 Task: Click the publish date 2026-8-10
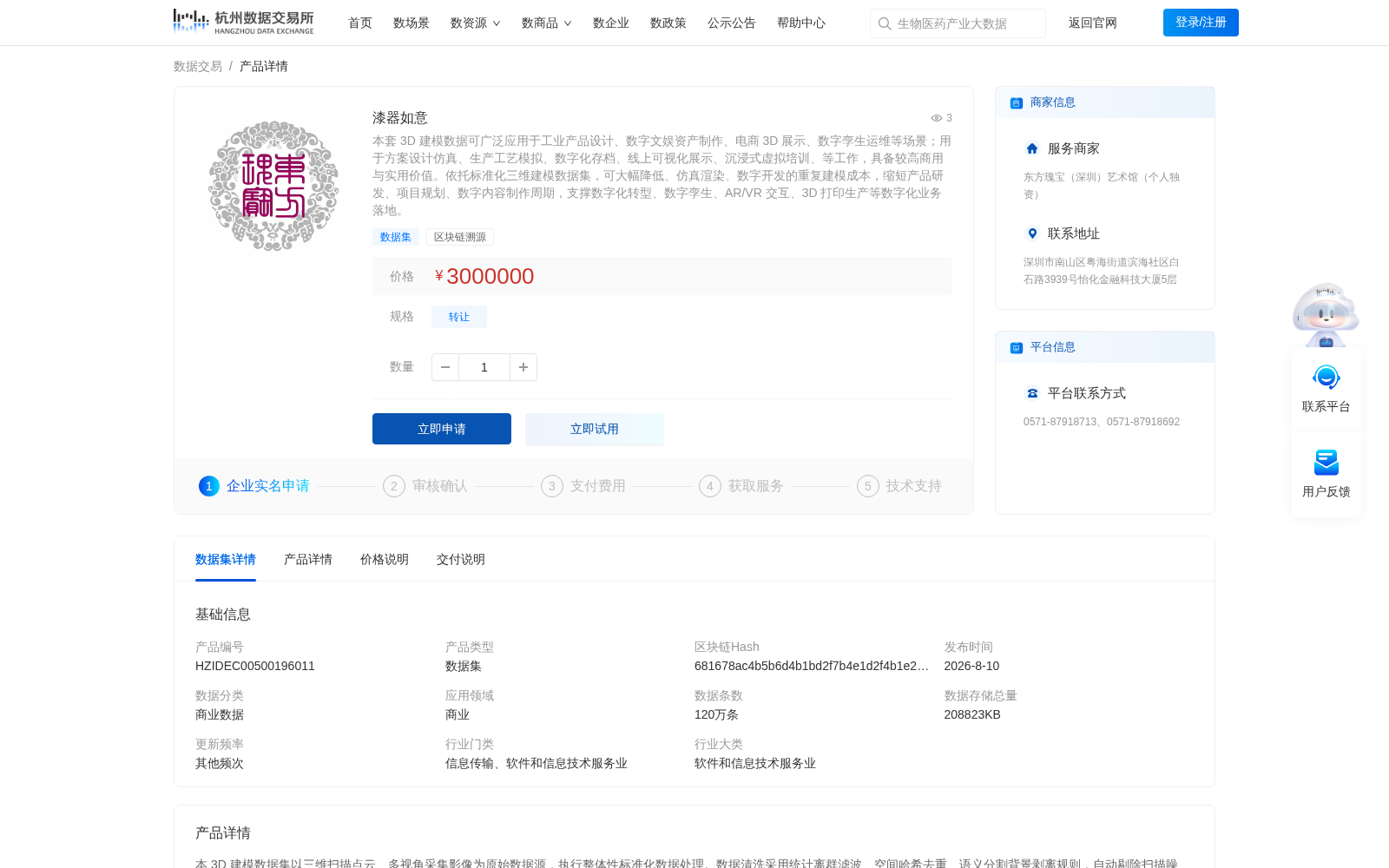coord(971,667)
